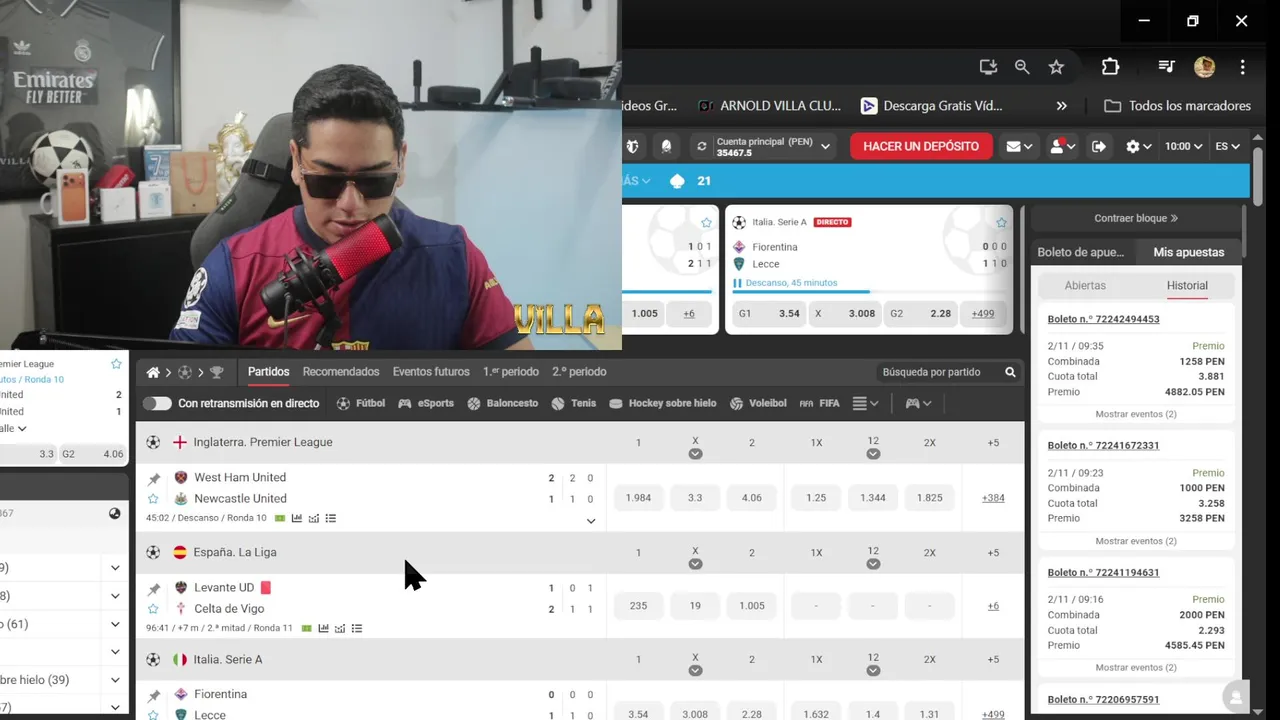
Task: Switch to the Partidos tab
Action: 269,372
